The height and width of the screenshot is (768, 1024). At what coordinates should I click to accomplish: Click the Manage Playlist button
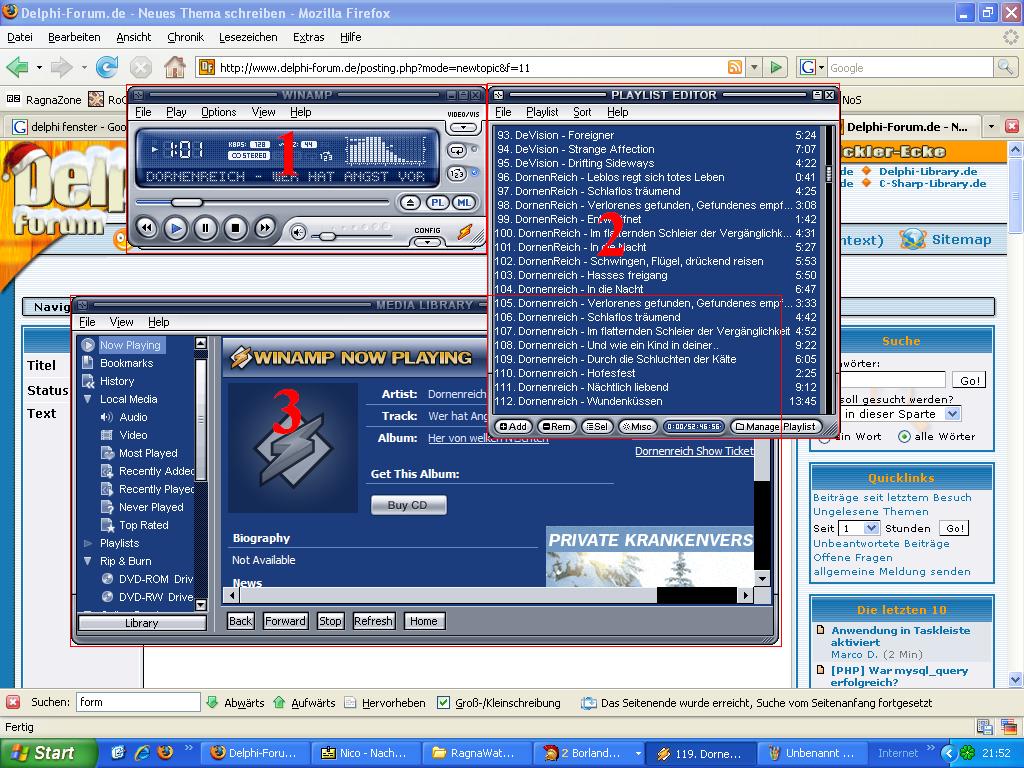coord(775,427)
